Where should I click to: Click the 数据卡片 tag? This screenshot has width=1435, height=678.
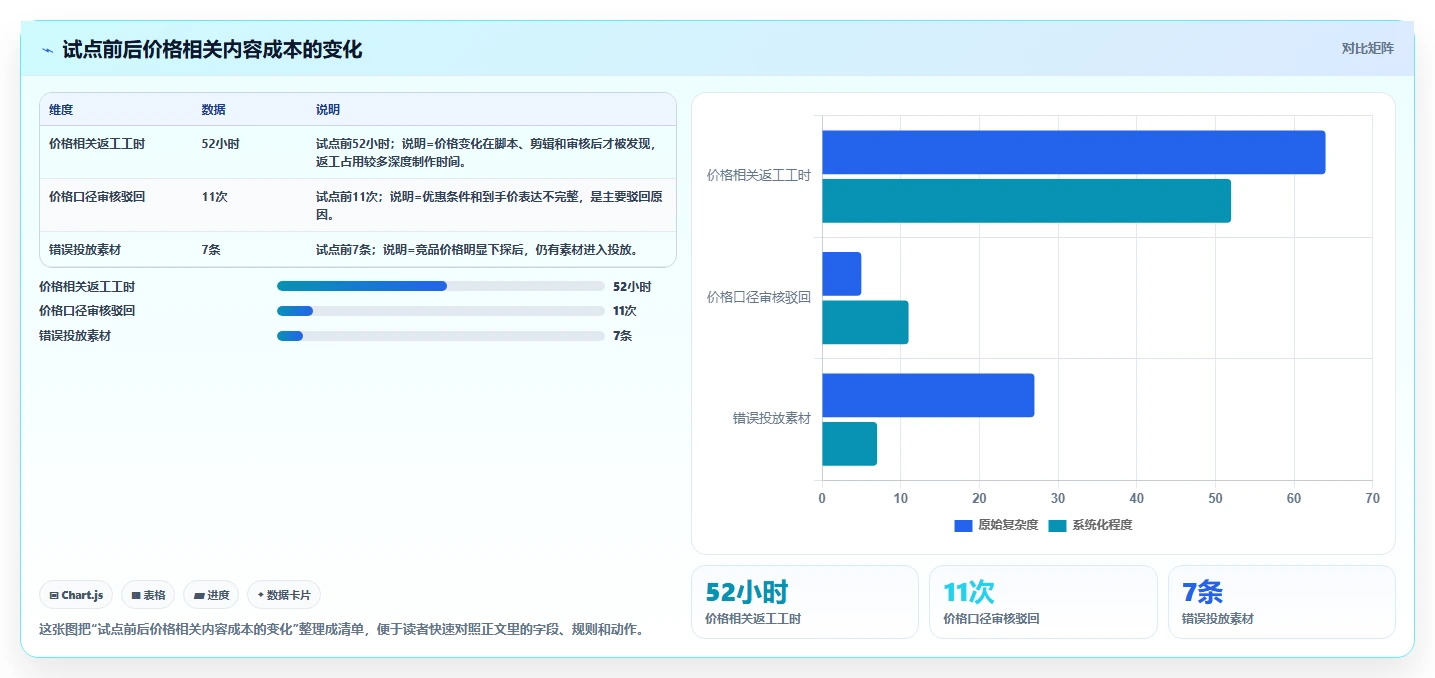click(x=284, y=595)
